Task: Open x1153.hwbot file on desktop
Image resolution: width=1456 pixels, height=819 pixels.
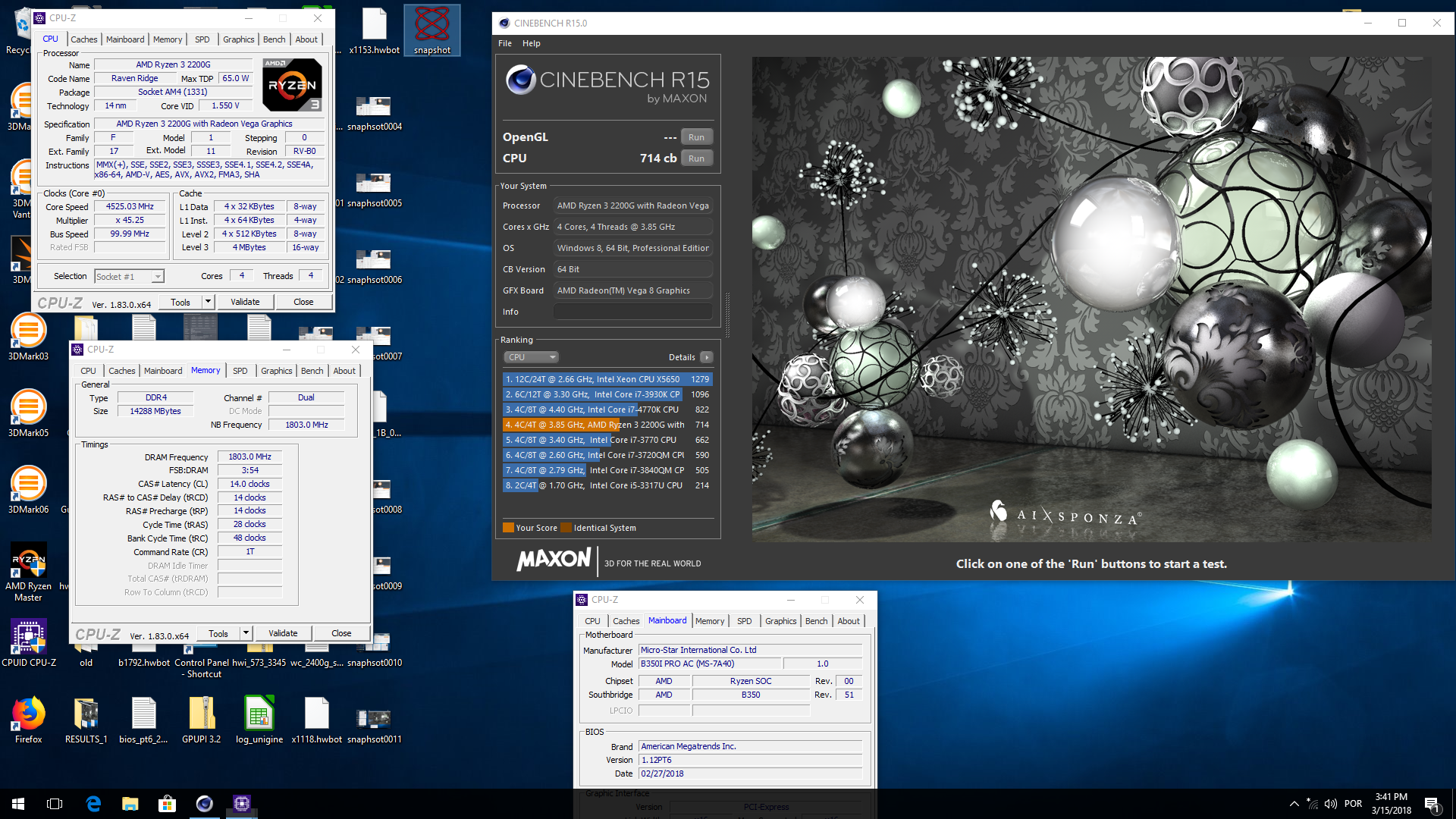Action: click(374, 30)
